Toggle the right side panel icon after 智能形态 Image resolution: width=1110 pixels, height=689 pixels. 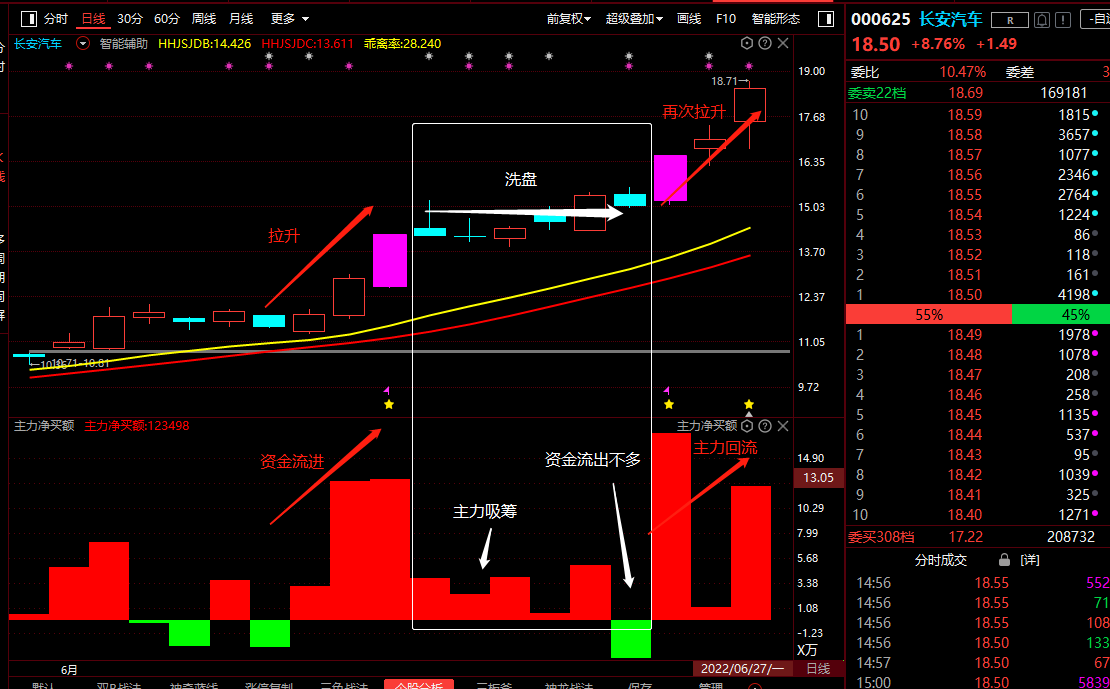pos(825,18)
